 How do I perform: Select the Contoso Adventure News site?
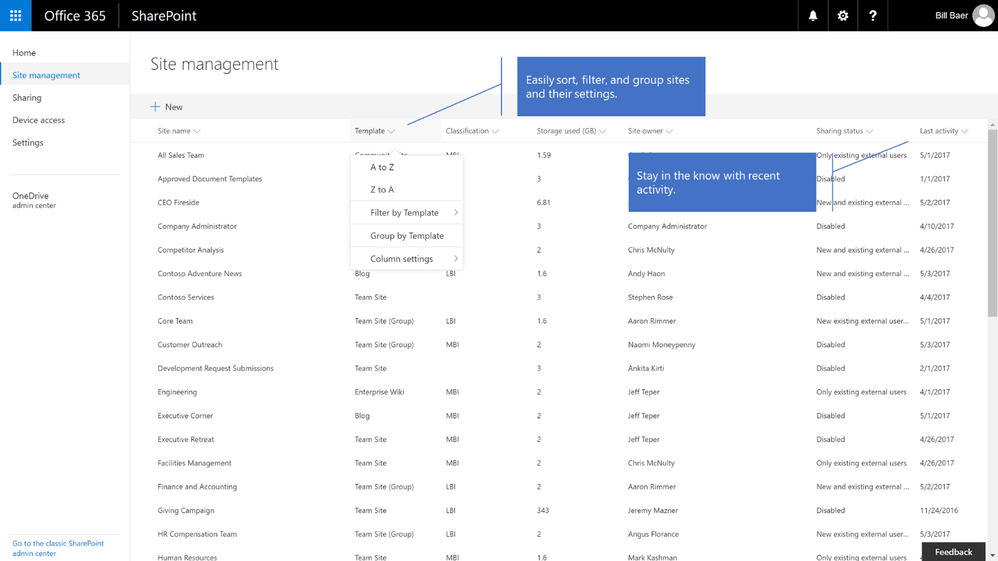click(200, 274)
